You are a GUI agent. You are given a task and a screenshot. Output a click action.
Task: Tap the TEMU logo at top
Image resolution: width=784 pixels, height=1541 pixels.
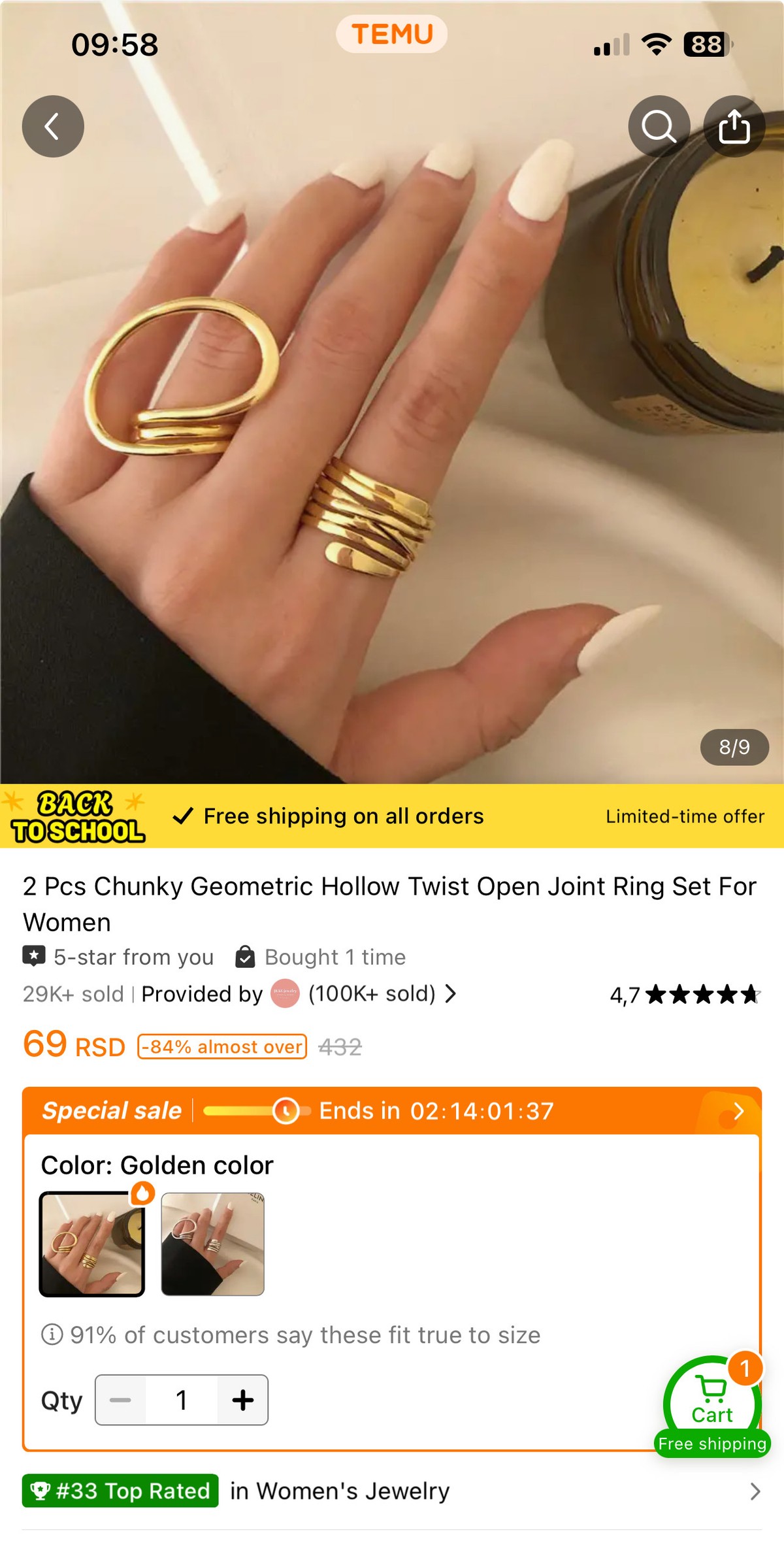click(x=392, y=34)
